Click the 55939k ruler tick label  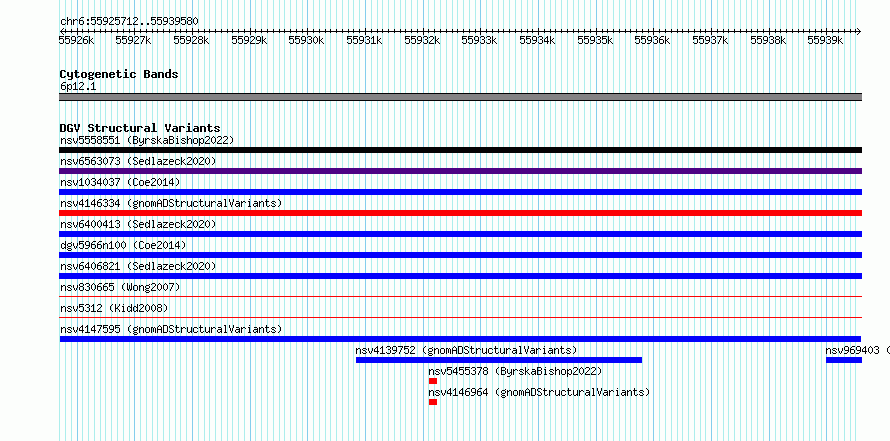coord(825,40)
